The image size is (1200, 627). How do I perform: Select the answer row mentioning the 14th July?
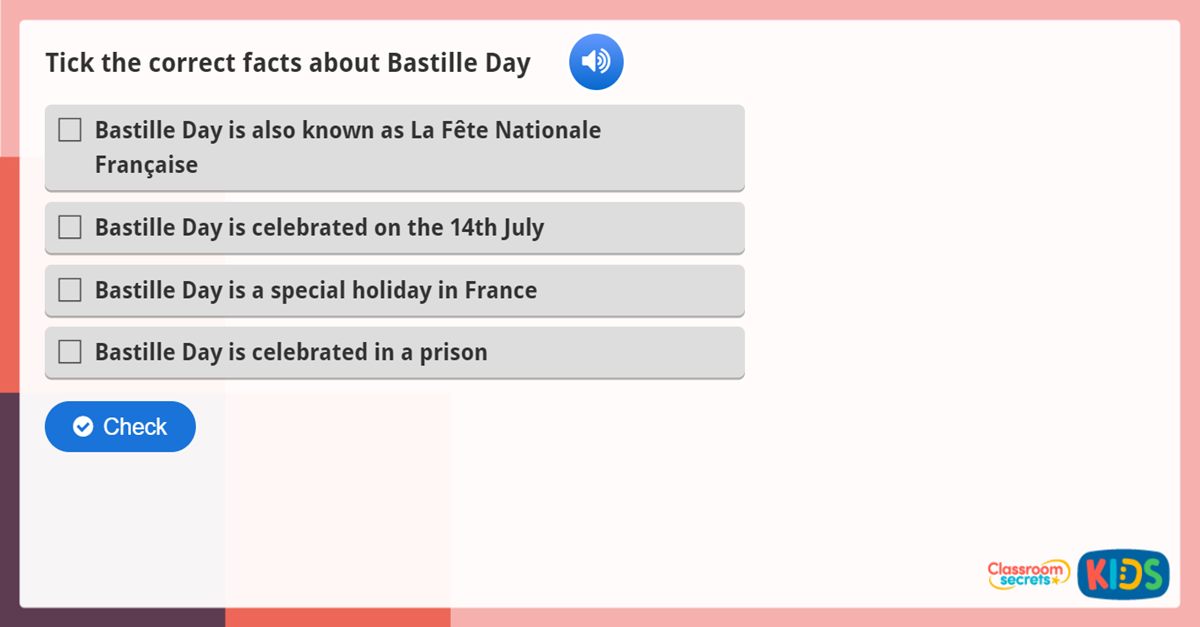pos(395,227)
